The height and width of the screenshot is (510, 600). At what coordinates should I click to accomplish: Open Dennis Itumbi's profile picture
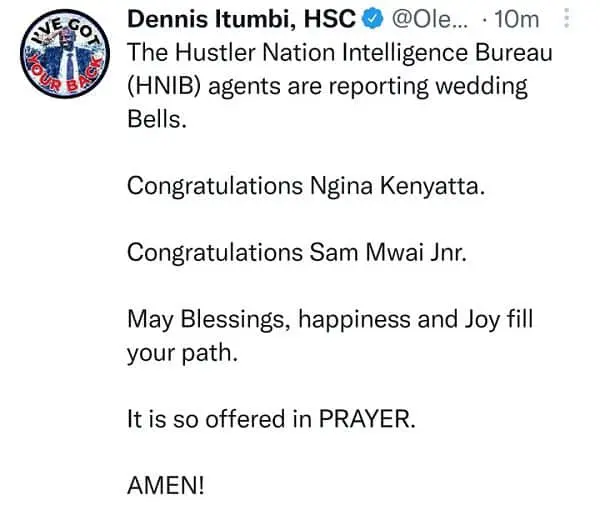point(60,64)
